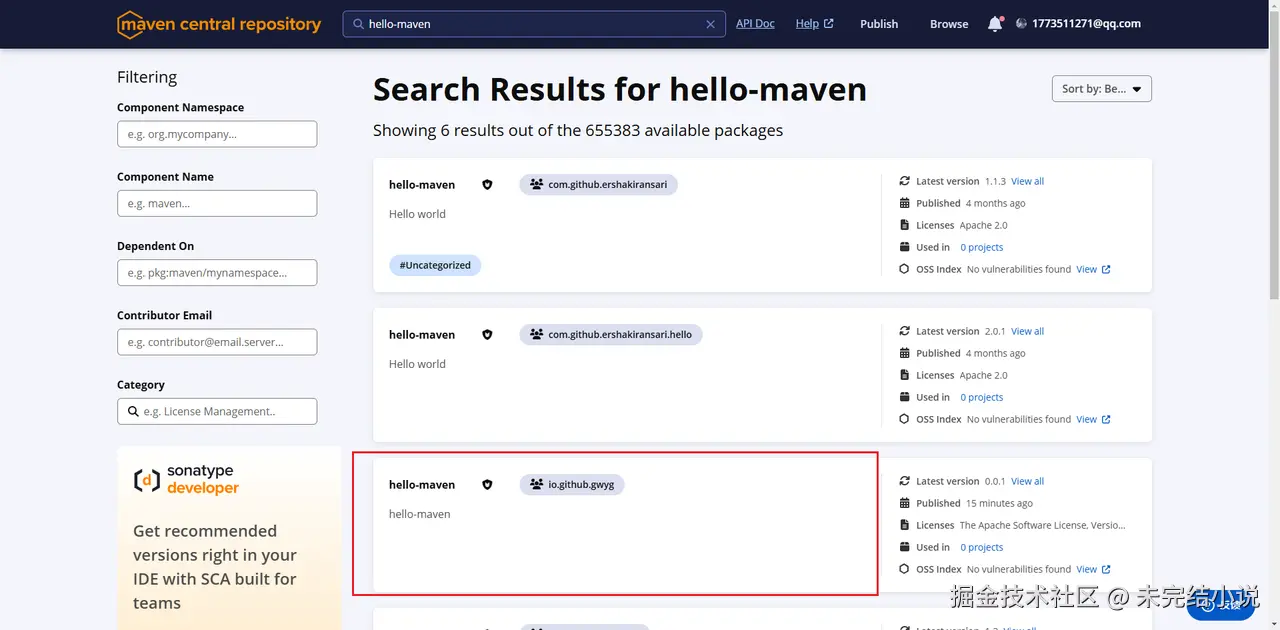This screenshot has height=630, width=1280.
Task: Open 0 projects link in version 0.0.1 card
Action: [981, 547]
